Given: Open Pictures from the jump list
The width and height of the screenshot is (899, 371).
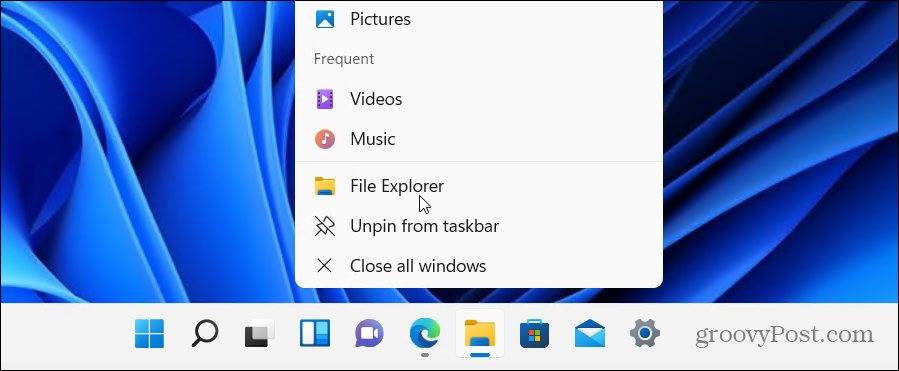Looking at the screenshot, I should coord(479,19).
